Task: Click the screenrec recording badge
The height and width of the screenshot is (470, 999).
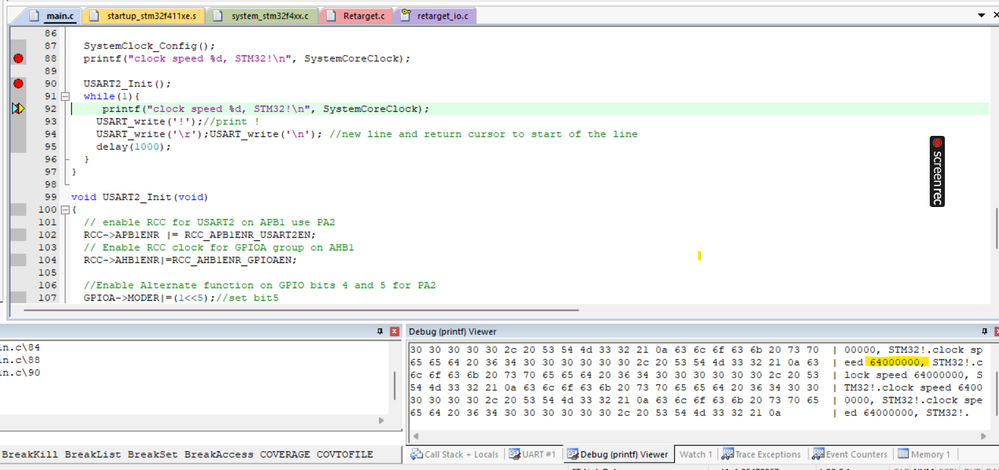Action: pyautogui.click(x=937, y=171)
